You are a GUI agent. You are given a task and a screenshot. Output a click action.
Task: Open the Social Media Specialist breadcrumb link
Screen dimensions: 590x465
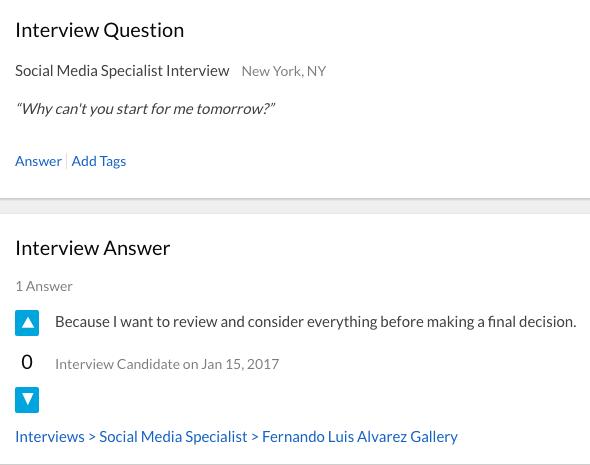(x=173, y=437)
